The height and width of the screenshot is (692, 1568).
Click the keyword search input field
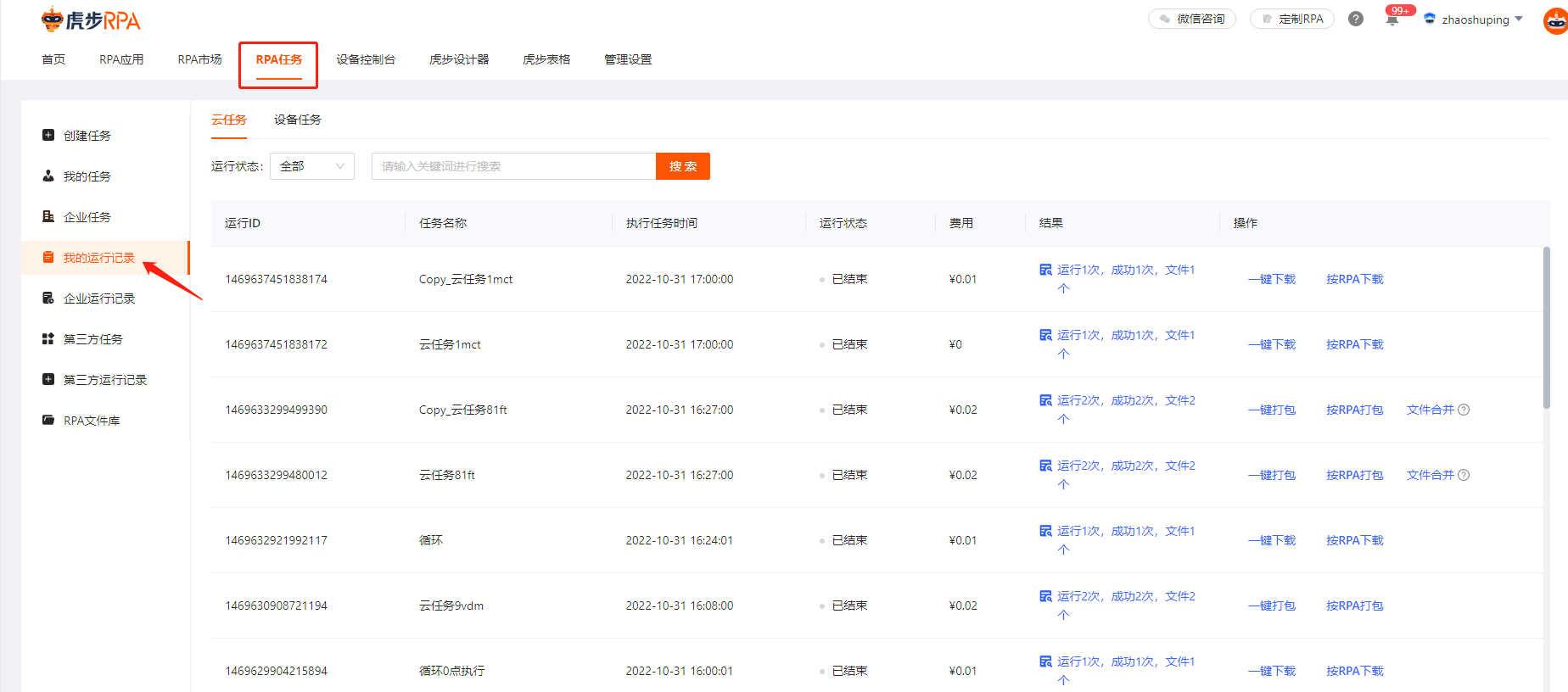click(x=514, y=166)
